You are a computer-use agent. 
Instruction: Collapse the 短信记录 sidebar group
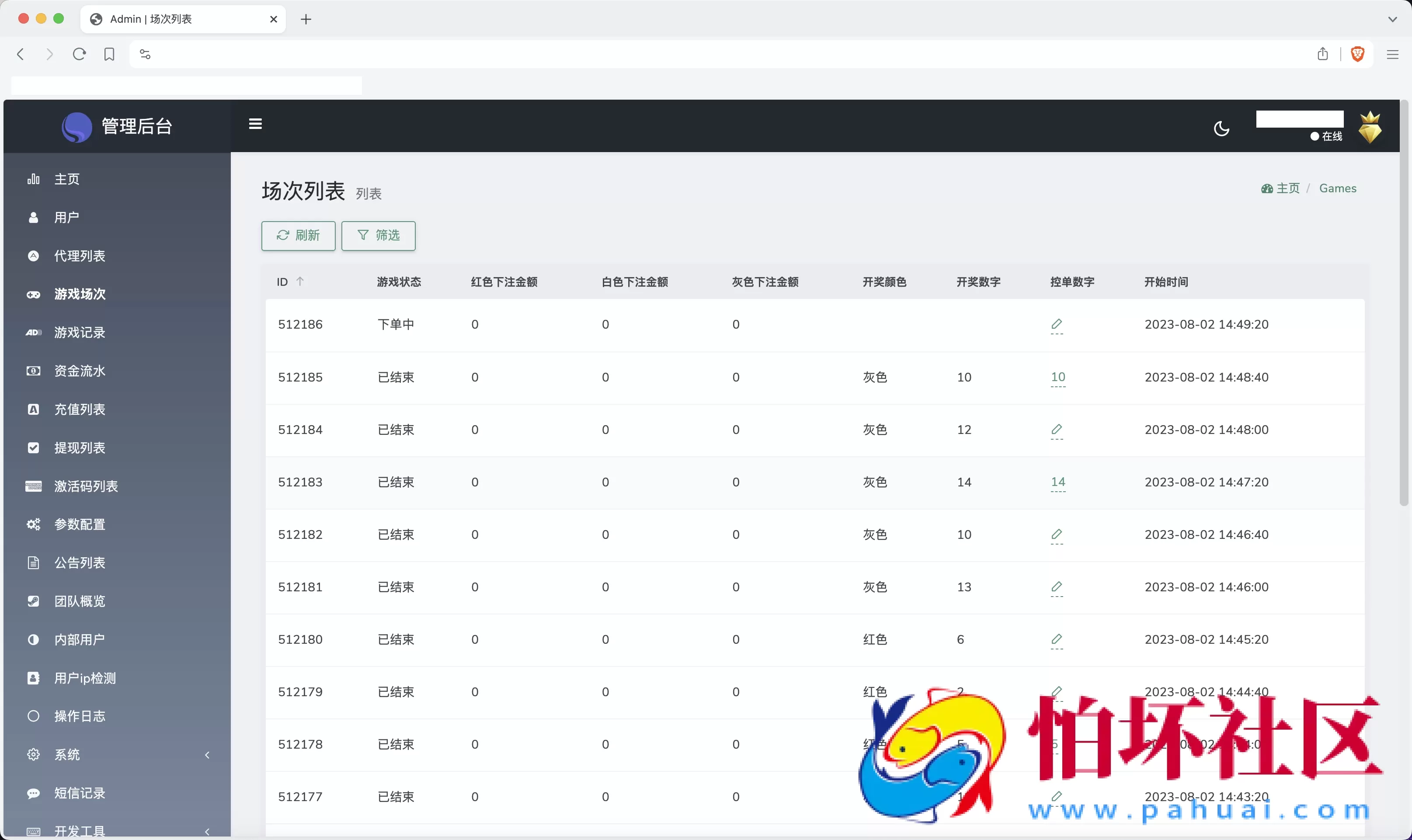(x=79, y=793)
